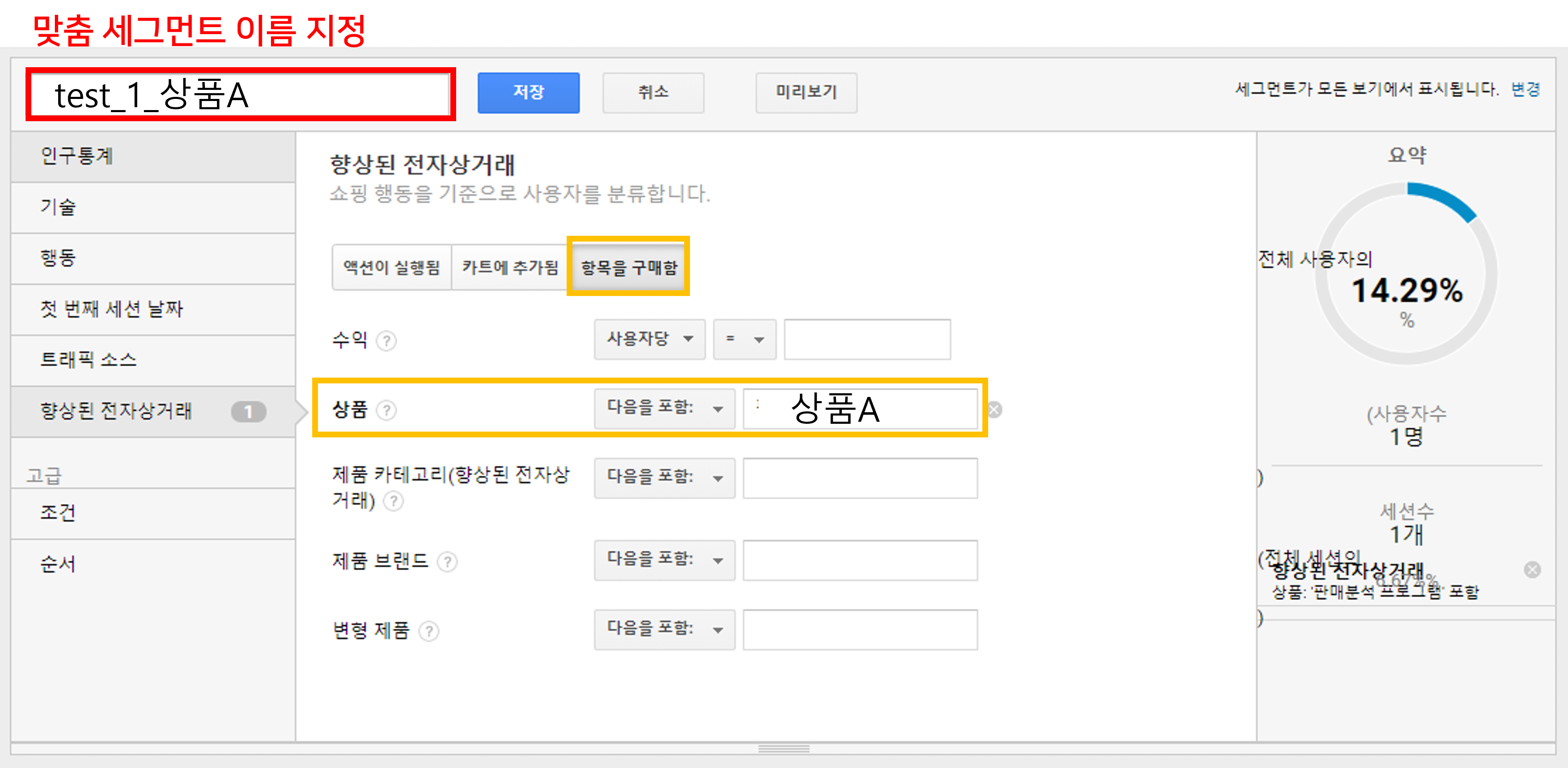The width and height of the screenshot is (1568, 768).
Task: Select the 카트에 추가됨 toggle option
Action: tap(510, 267)
